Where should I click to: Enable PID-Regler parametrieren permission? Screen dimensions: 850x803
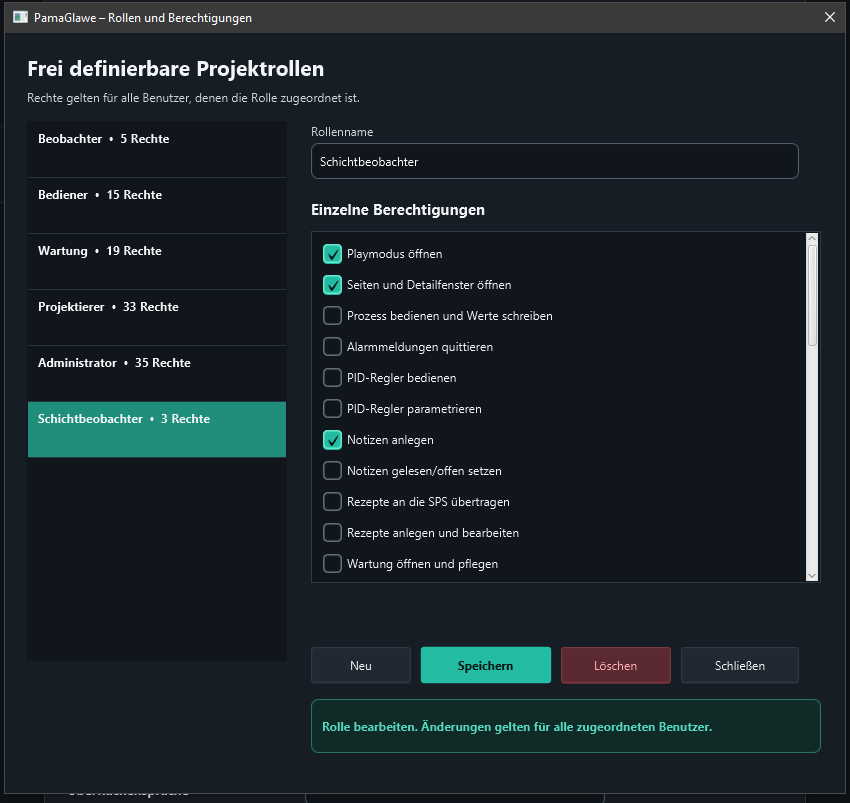click(332, 408)
